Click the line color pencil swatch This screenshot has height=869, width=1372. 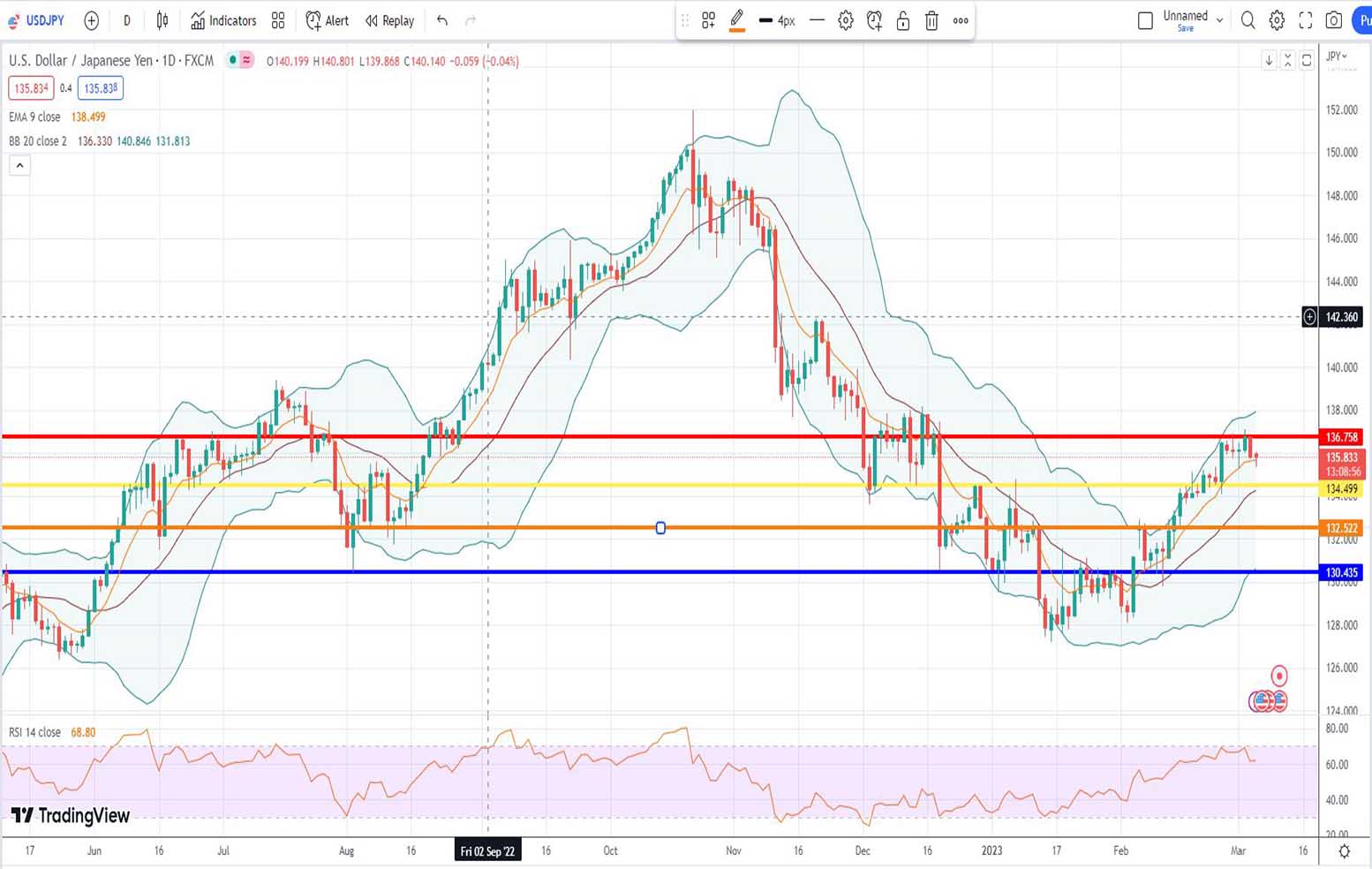click(x=737, y=20)
